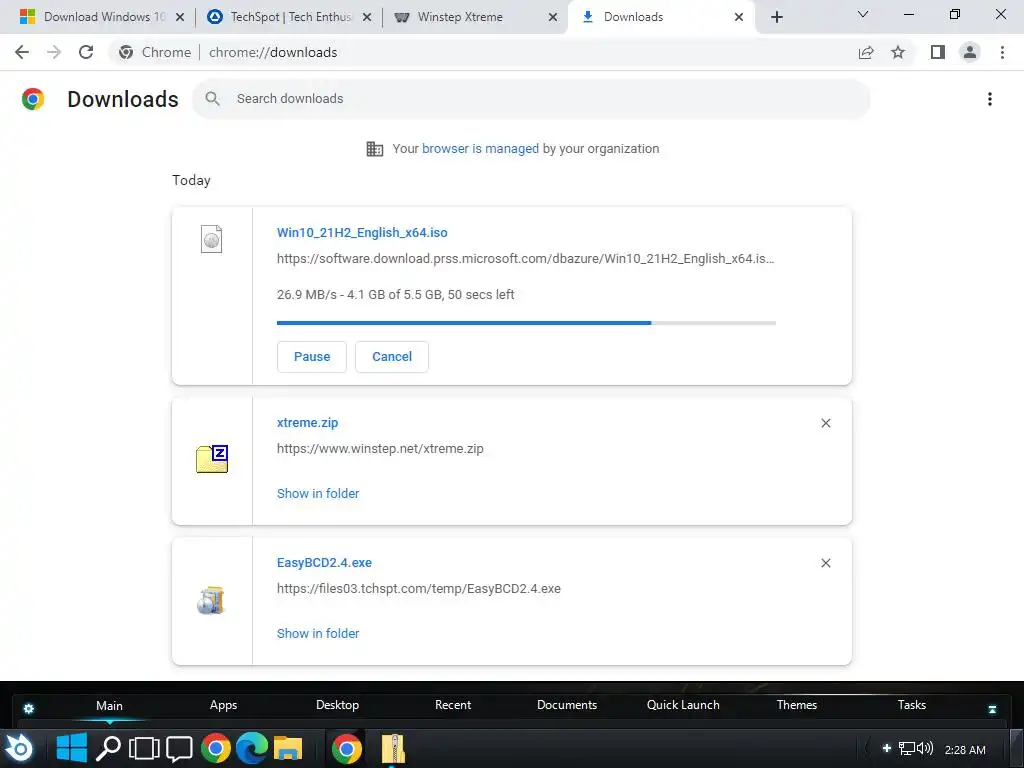Open File Explorer from taskbar
Image resolution: width=1024 pixels, height=768 pixels.
pos(288,748)
